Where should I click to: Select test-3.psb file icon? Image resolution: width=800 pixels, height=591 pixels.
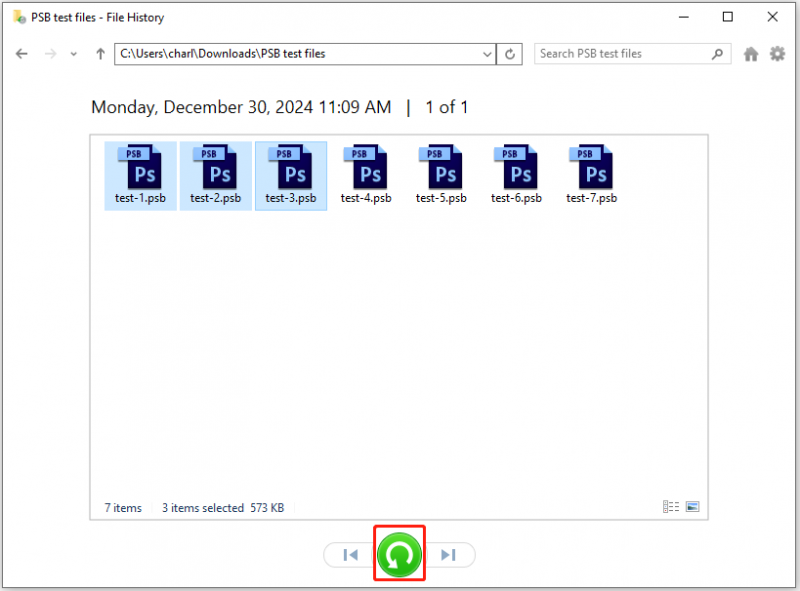pyautogui.click(x=291, y=175)
